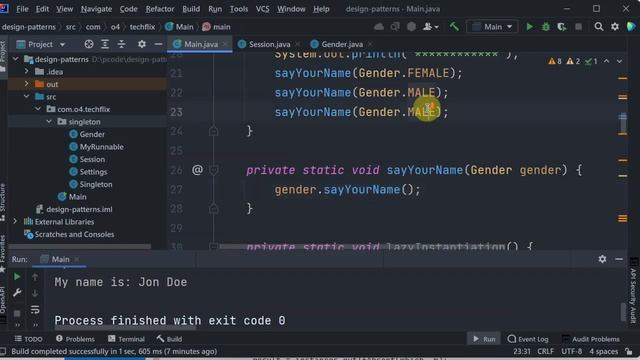Toggle soft-wrap icon in Run console

(x=35, y=309)
